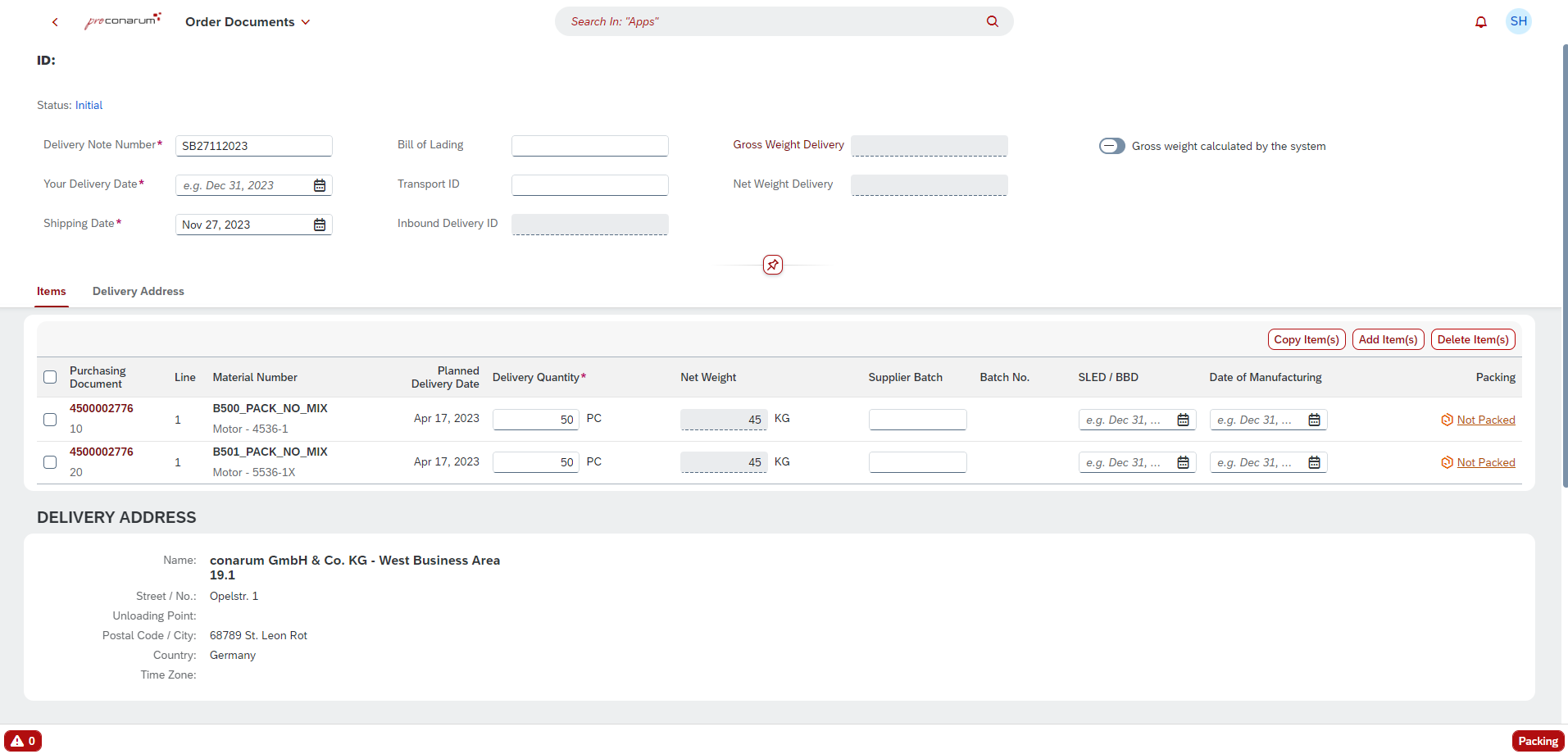This screenshot has width=1568, height=754.
Task: Click the back navigation arrow
Action: [x=55, y=22]
